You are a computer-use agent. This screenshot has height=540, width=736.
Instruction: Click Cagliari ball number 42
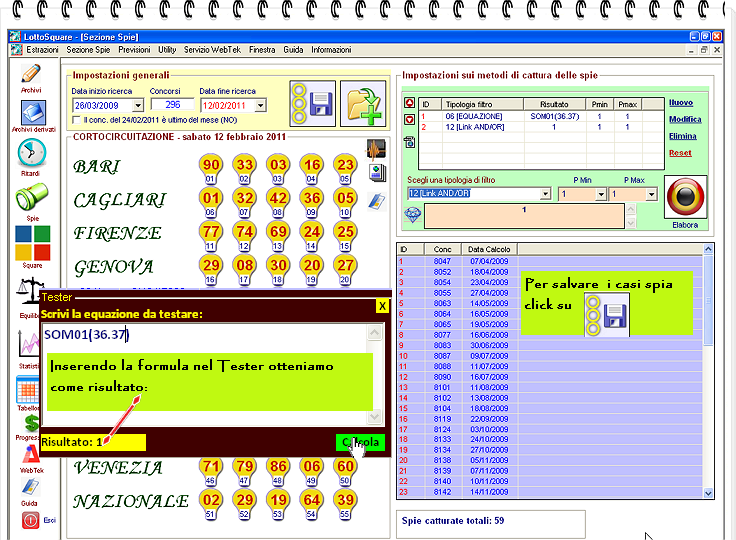278,198
